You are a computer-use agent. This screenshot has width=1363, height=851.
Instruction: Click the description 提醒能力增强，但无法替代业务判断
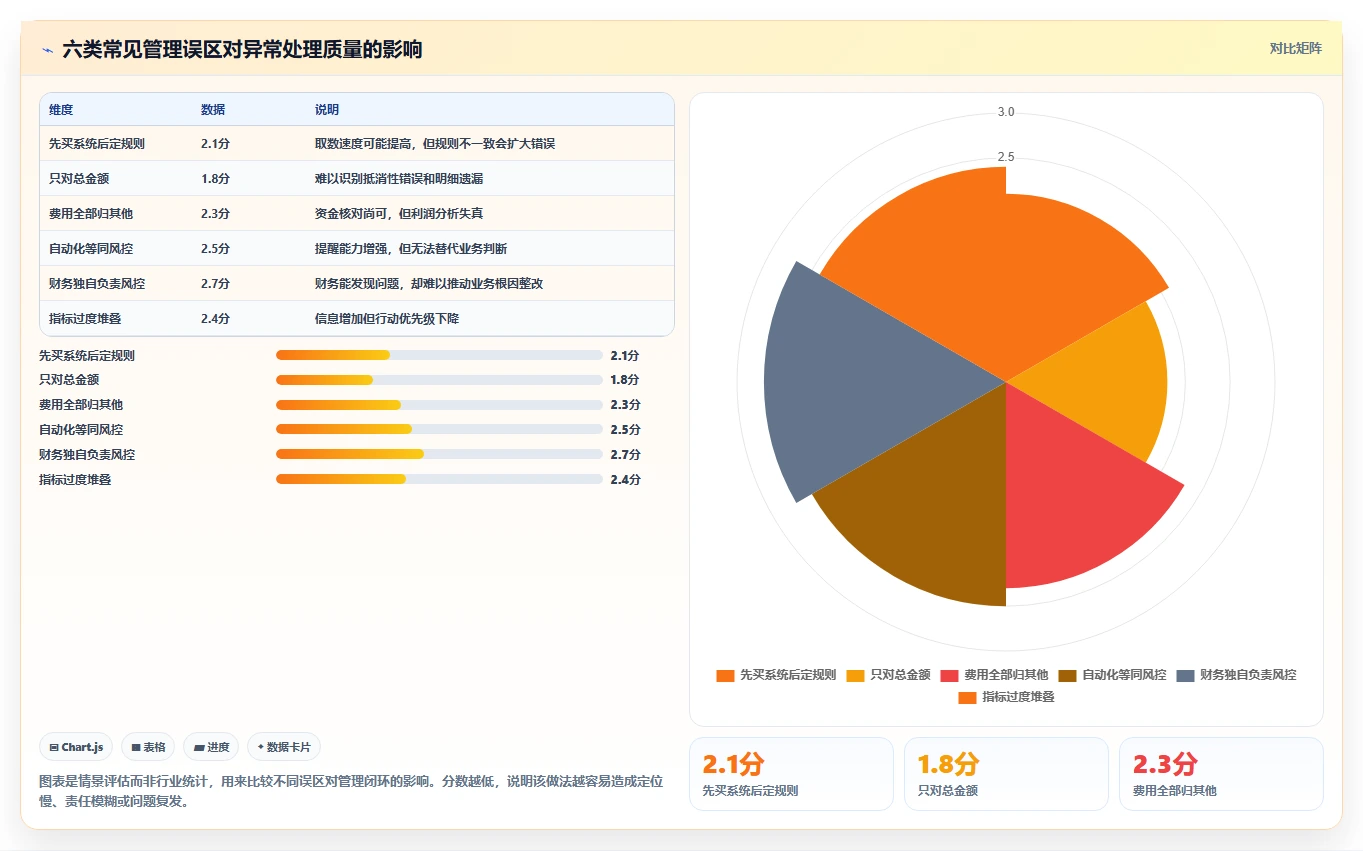click(411, 249)
